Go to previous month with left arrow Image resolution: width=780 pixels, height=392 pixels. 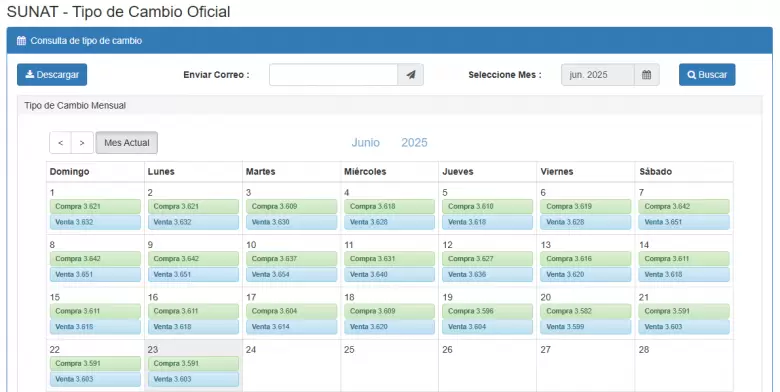tap(60, 143)
